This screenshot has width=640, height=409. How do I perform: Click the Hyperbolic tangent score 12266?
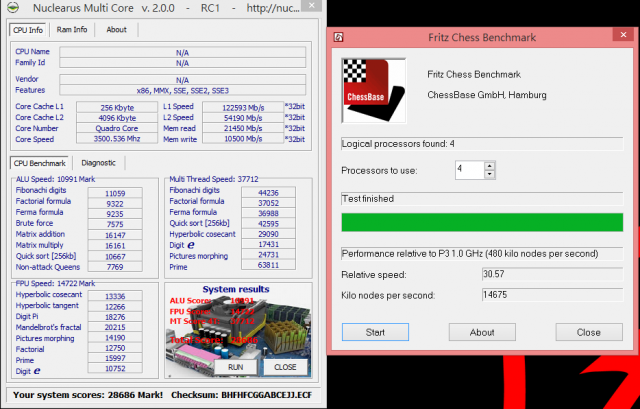point(115,307)
